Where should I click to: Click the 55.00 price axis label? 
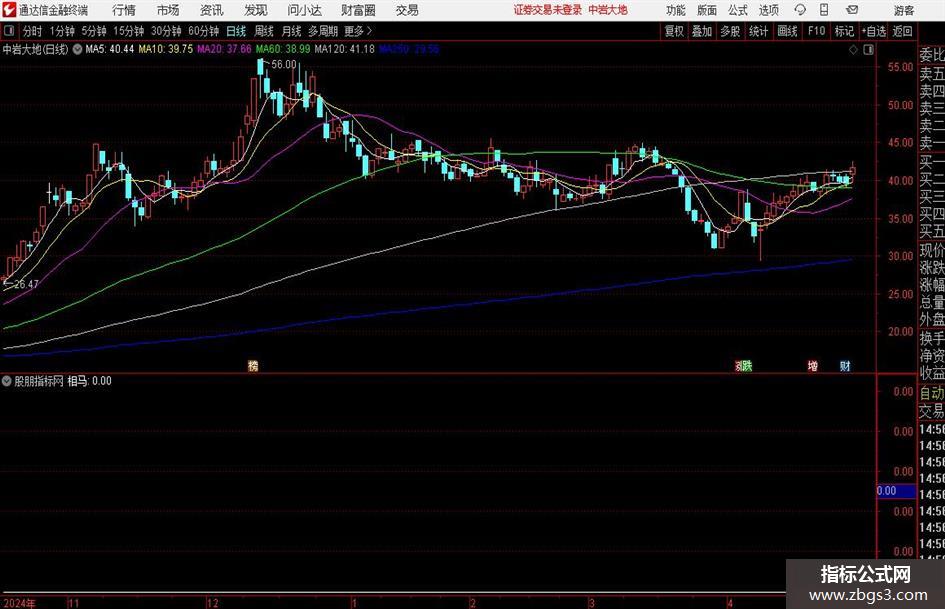tap(900, 67)
